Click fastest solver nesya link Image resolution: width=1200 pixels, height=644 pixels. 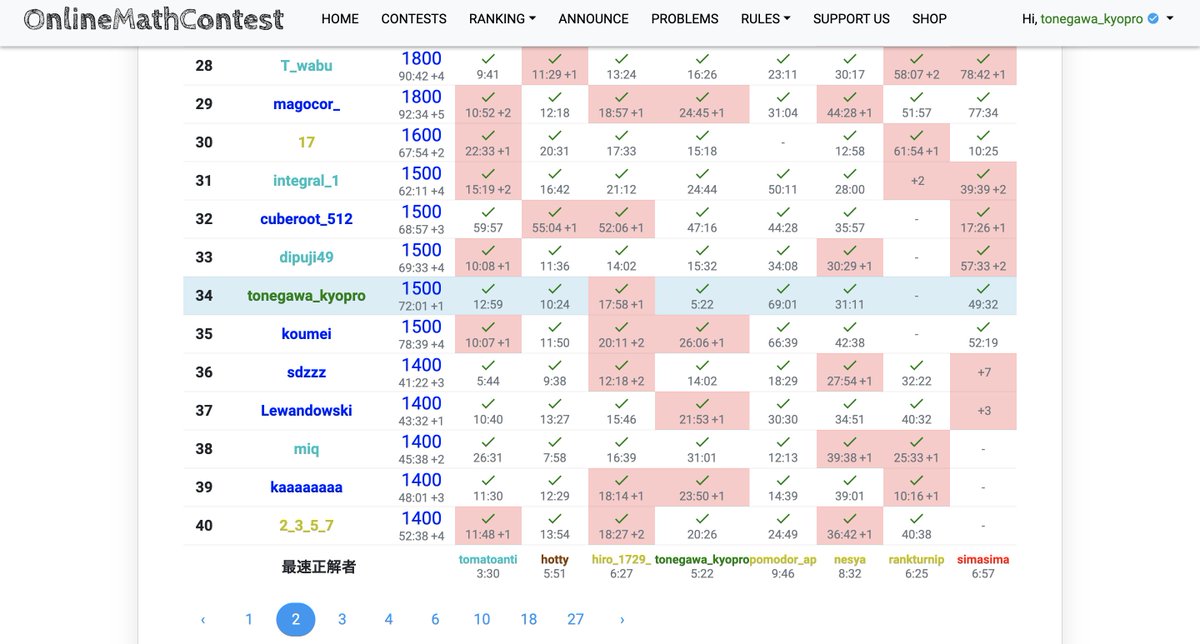coord(849,560)
